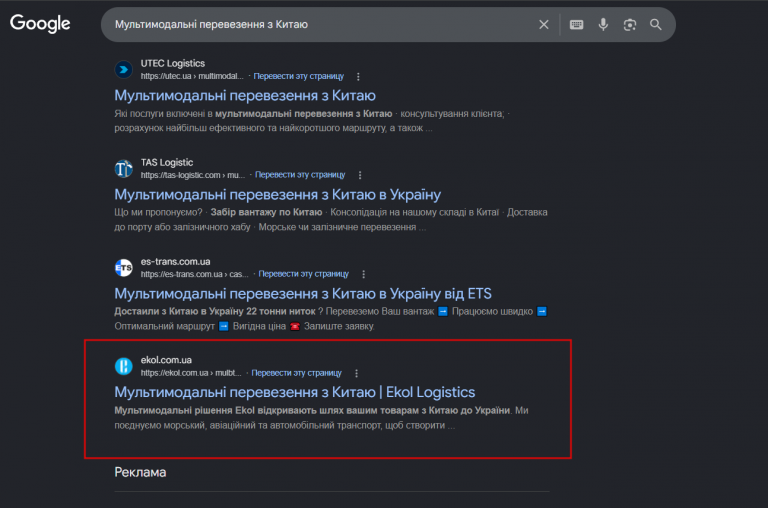Screen dimensions: 768x508
Task: Open es-trans.com.ua ETS favicon
Action: 123,267
